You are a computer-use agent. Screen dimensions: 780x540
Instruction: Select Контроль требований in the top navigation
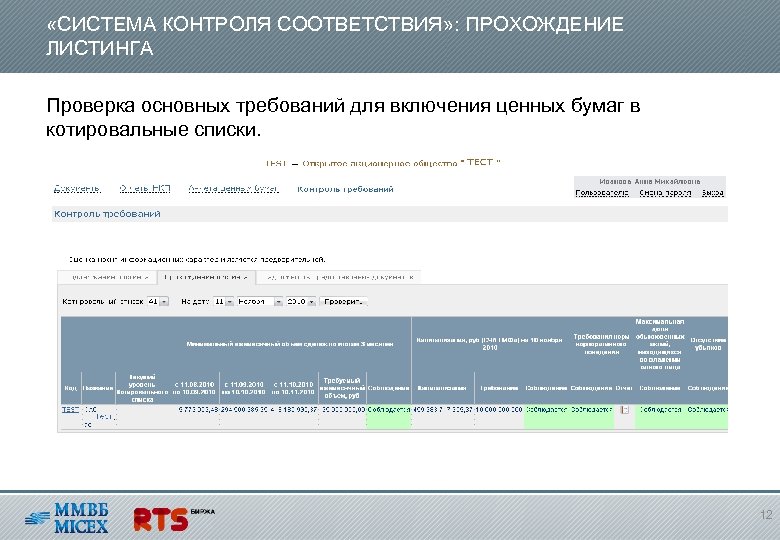coord(345,189)
